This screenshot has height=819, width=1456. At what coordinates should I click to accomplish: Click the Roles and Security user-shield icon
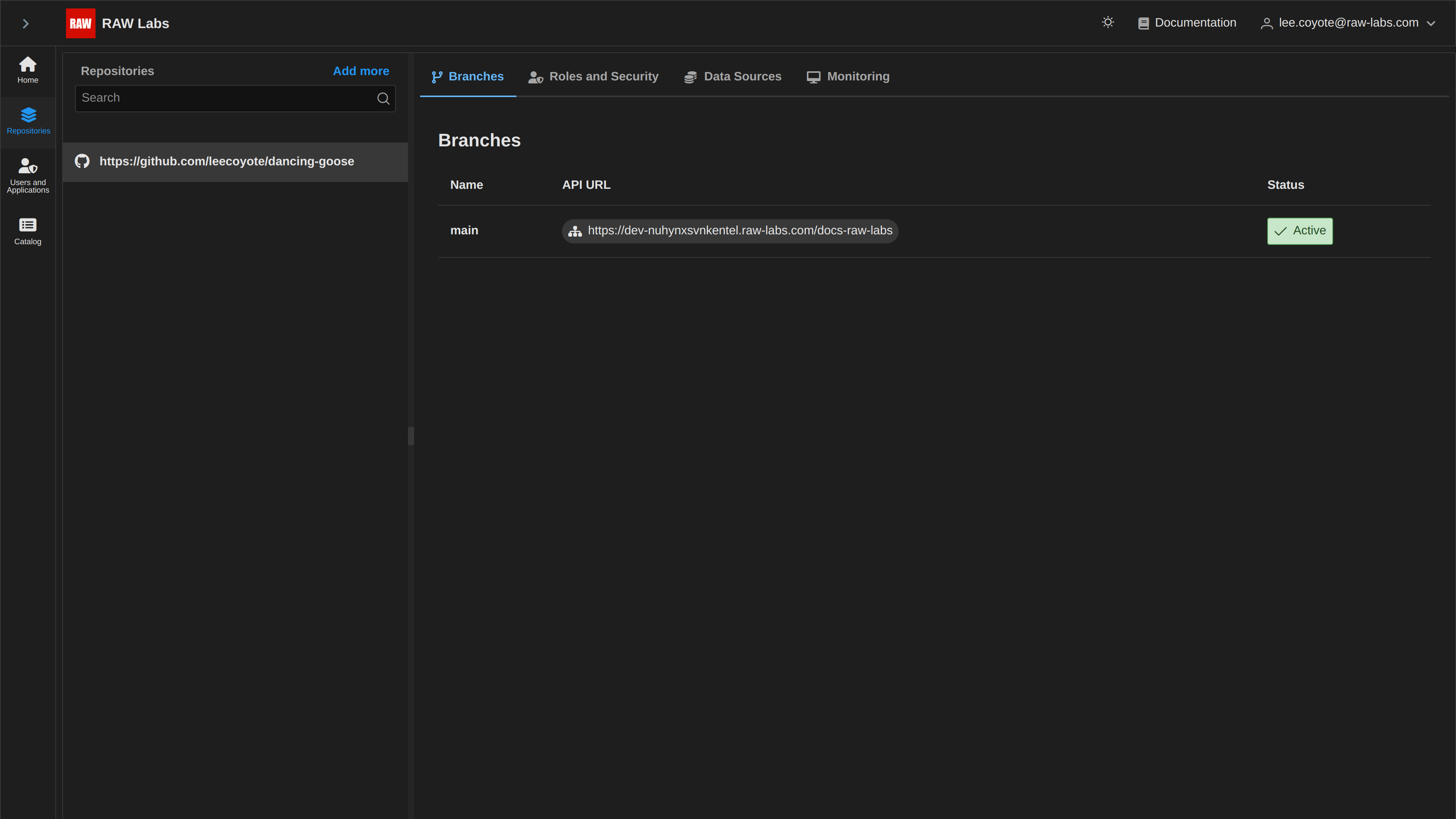[x=536, y=77]
